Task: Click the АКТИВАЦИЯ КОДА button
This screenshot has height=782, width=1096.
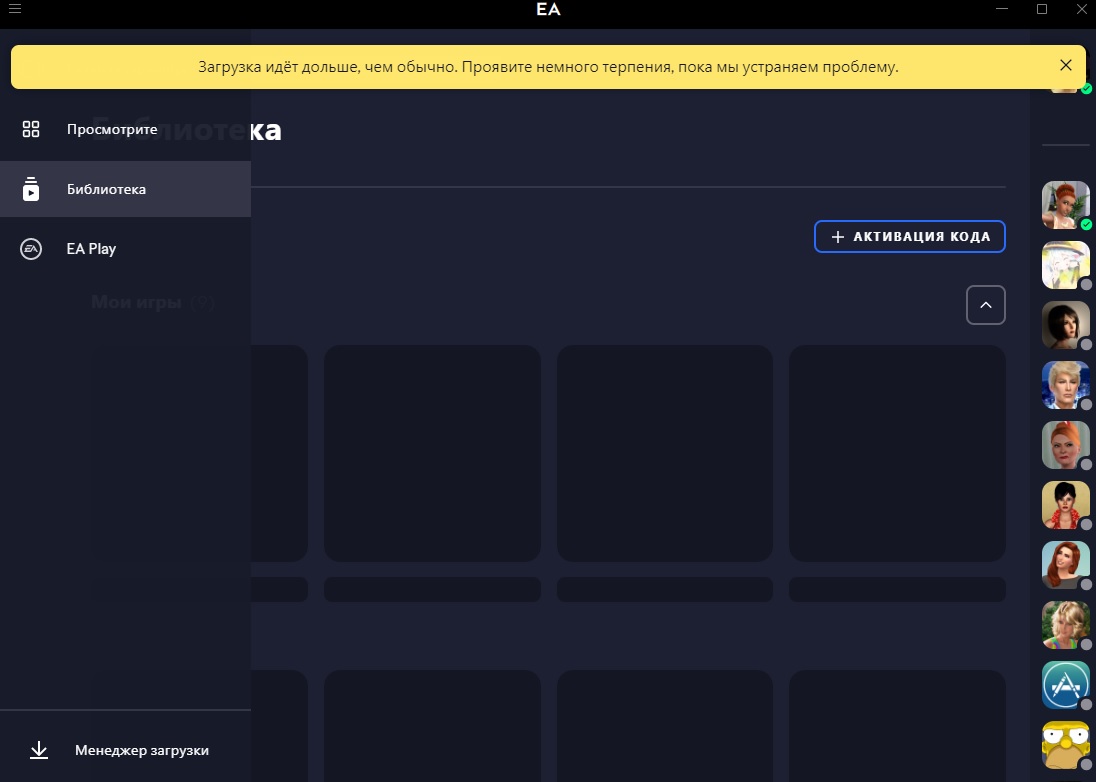Action: 909,236
